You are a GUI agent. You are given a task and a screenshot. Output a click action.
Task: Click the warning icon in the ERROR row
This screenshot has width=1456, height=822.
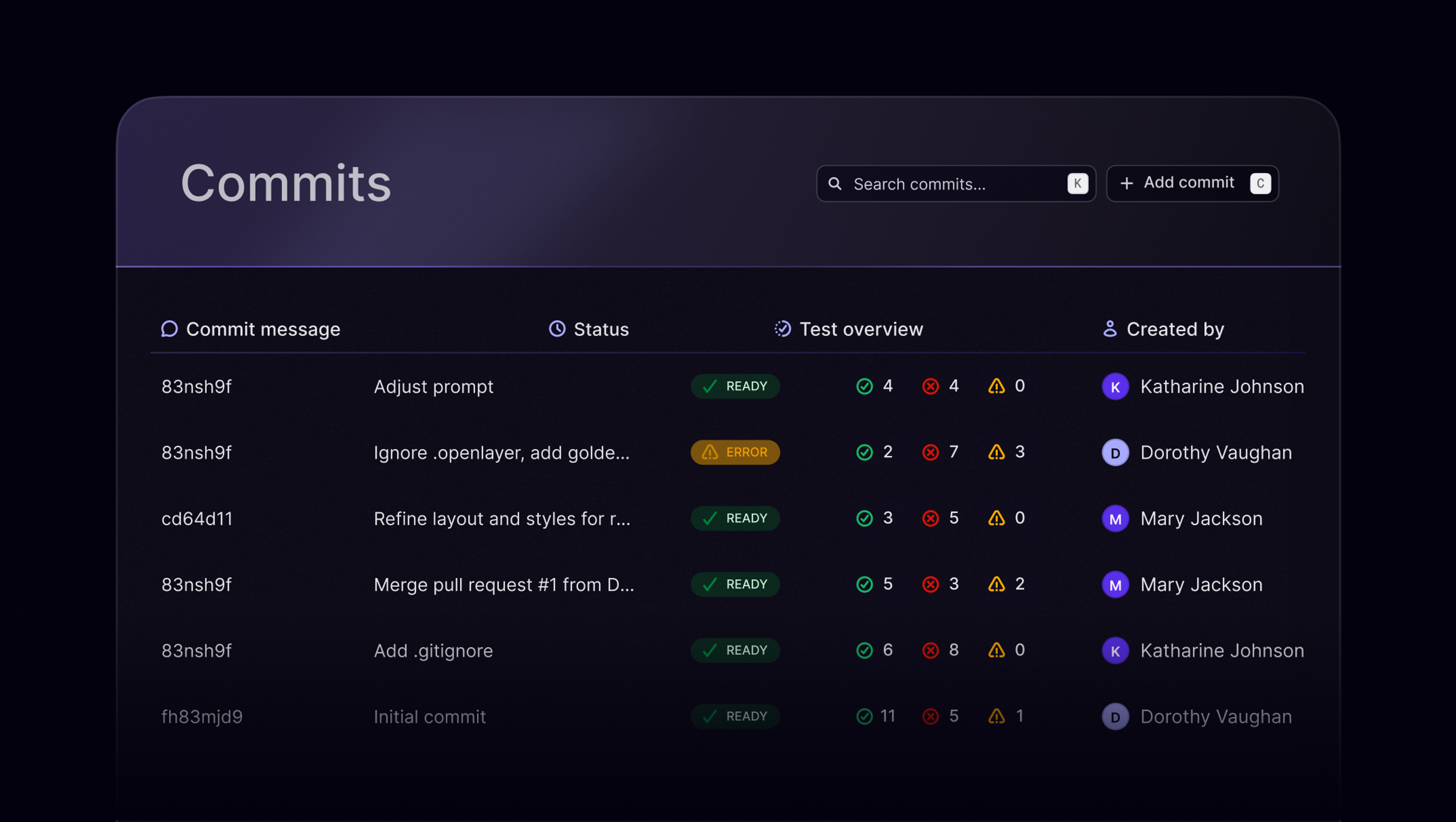coord(996,452)
